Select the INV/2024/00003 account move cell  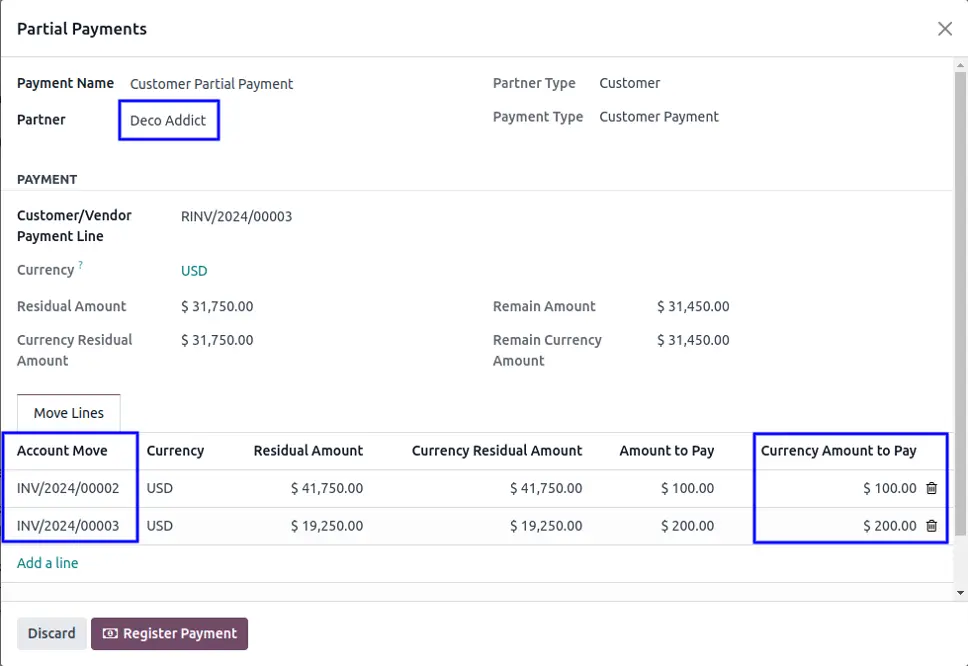[68, 525]
